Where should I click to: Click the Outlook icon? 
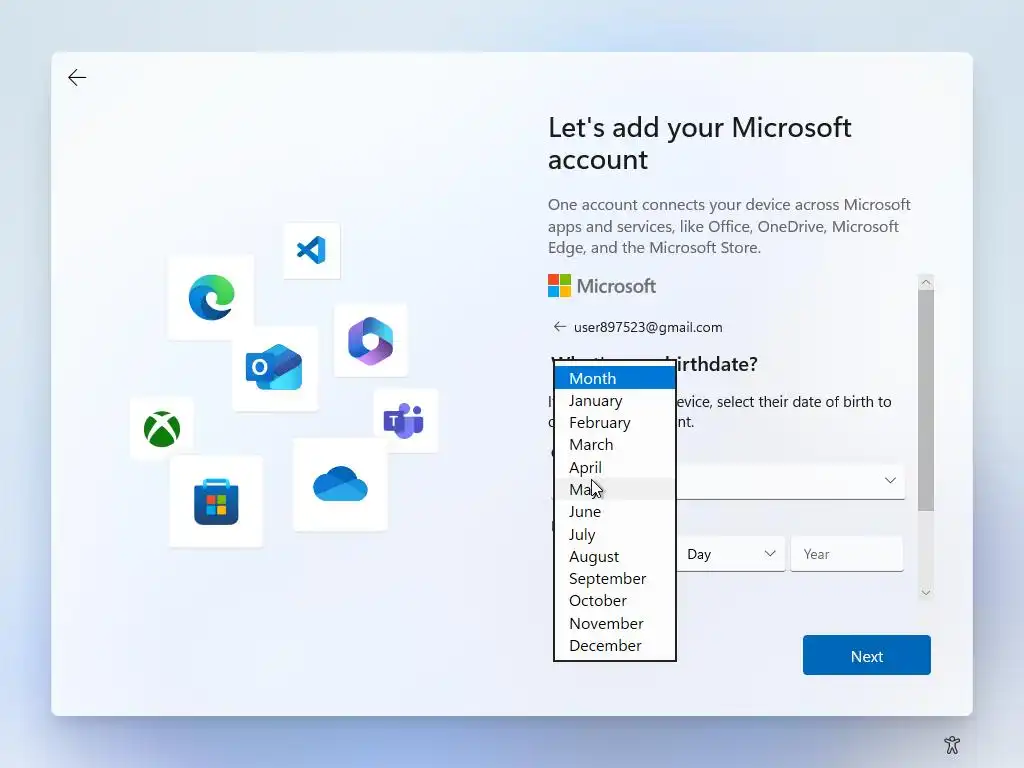point(274,368)
